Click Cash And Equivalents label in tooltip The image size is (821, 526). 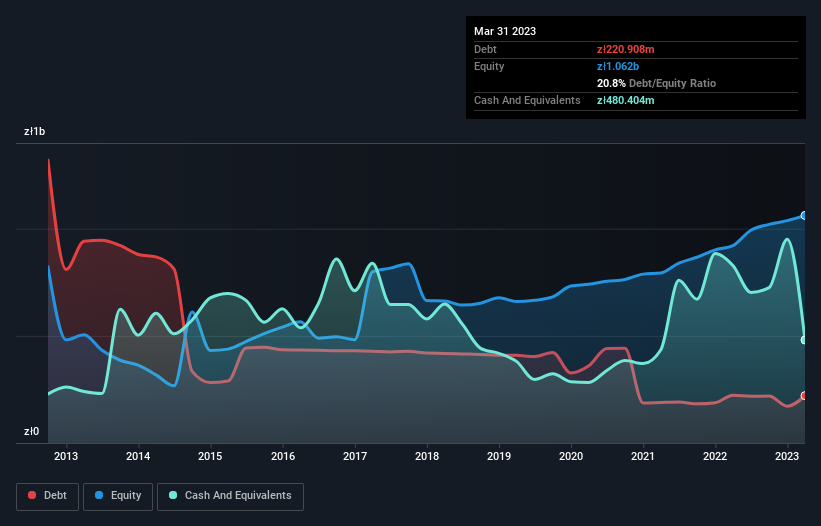click(x=527, y=100)
